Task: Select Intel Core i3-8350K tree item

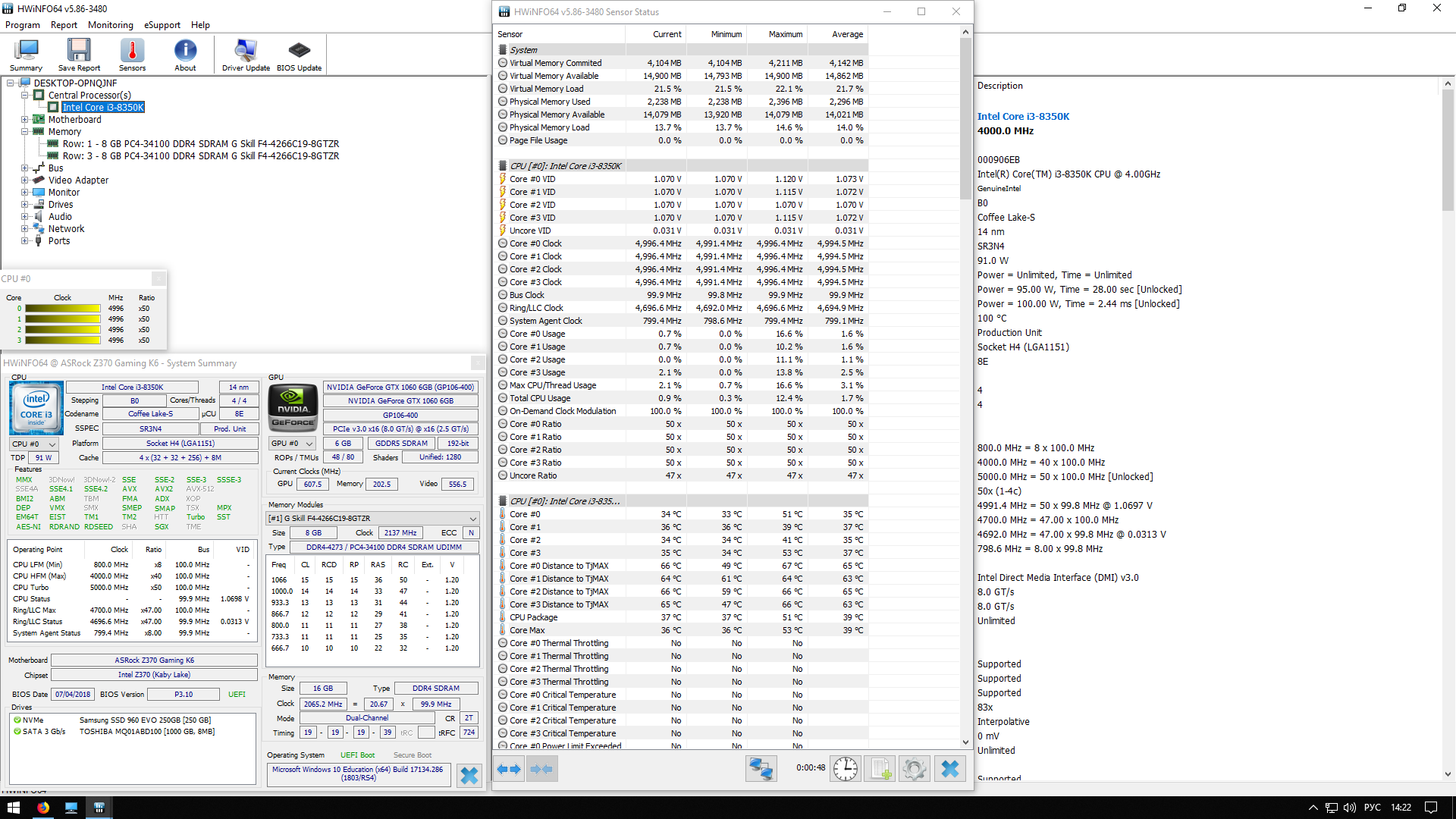Action: click(103, 108)
